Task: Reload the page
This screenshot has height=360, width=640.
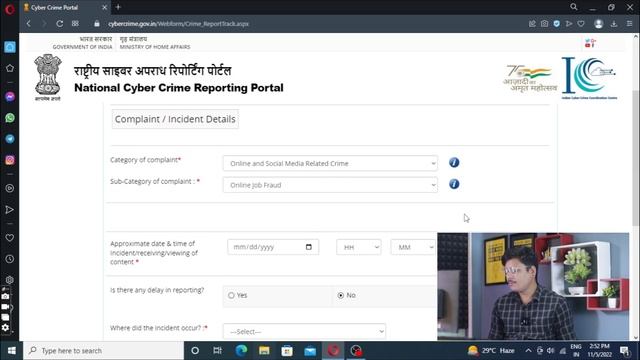Action: pyautogui.click(x=60, y=24)
